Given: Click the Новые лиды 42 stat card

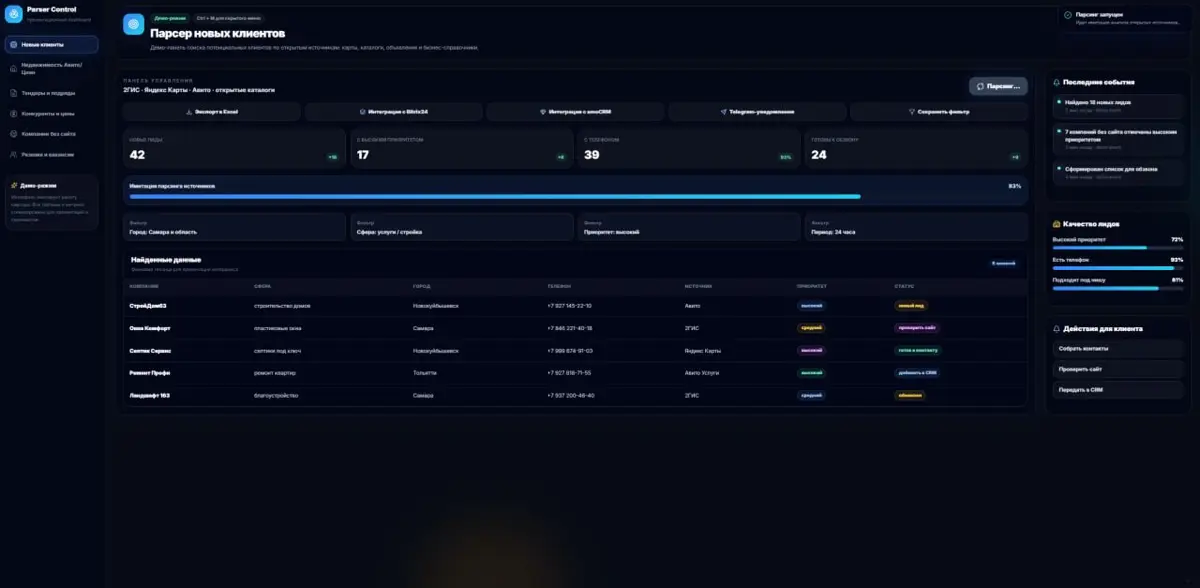Looking at the screenshot, I should click(235, 149).
